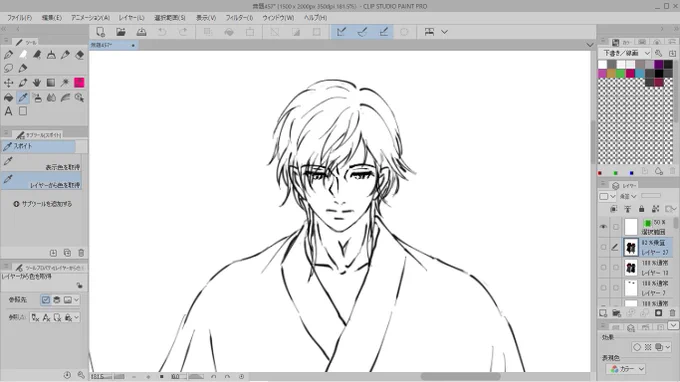Click layer 27 thumbnail
The image size is (680, 382).
pos(631,247)
